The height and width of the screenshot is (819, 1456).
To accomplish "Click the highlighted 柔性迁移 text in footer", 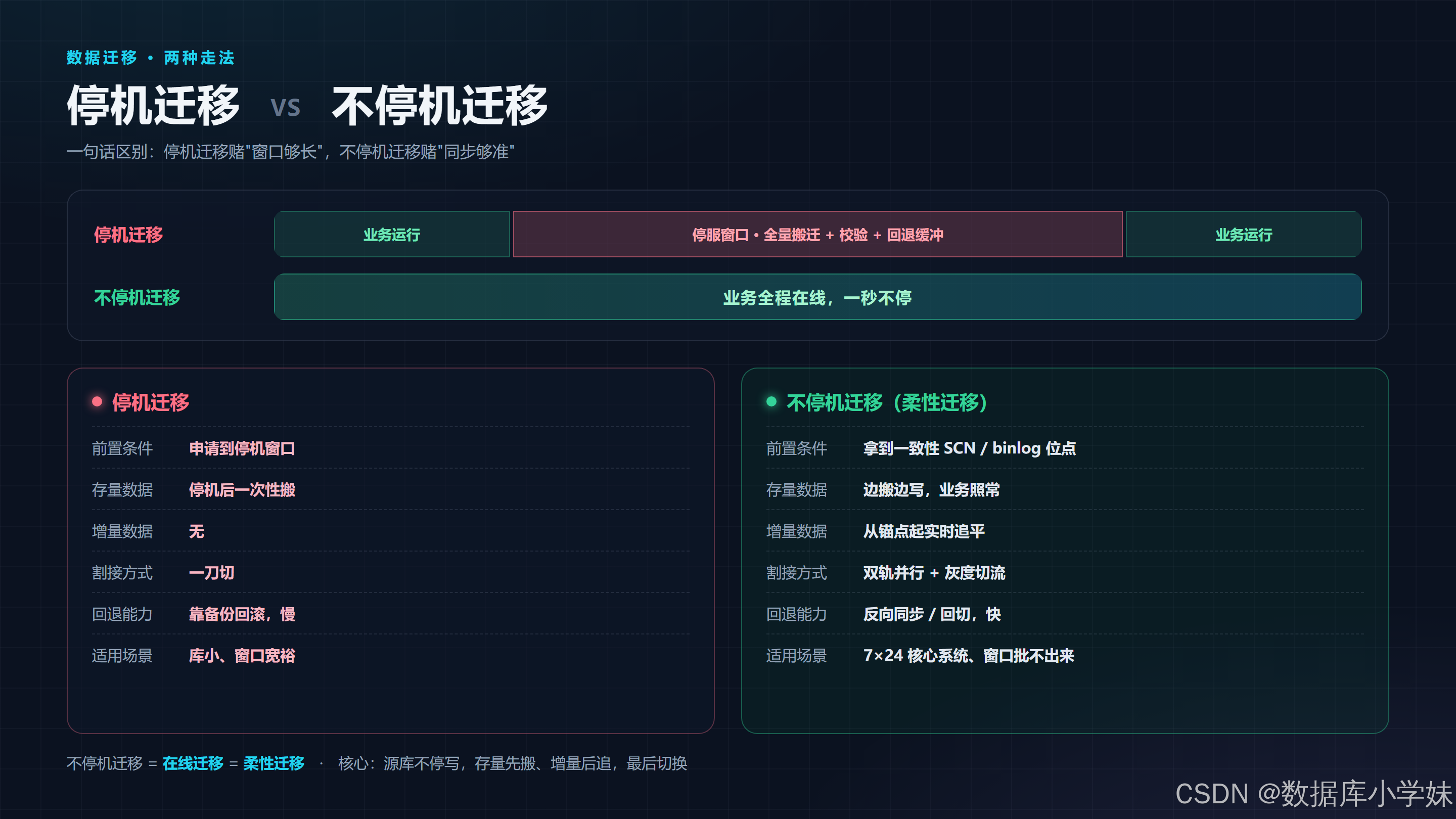I will click(x=274, y=763).
